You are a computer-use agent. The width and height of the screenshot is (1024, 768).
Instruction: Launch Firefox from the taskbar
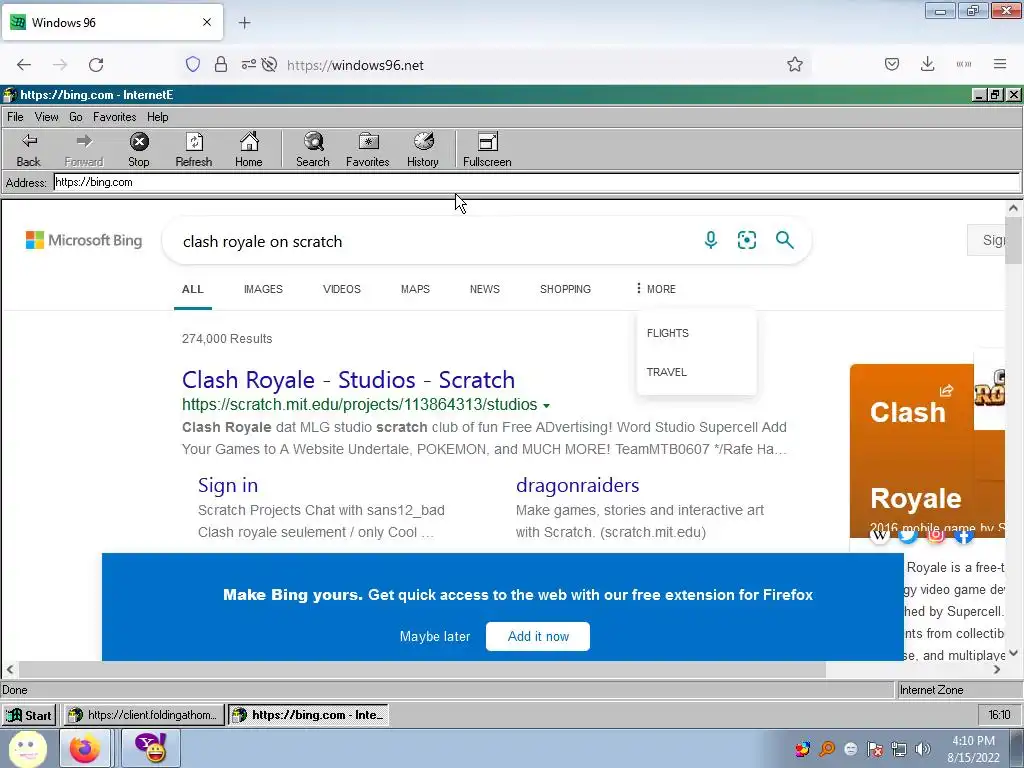click(84, 748)
